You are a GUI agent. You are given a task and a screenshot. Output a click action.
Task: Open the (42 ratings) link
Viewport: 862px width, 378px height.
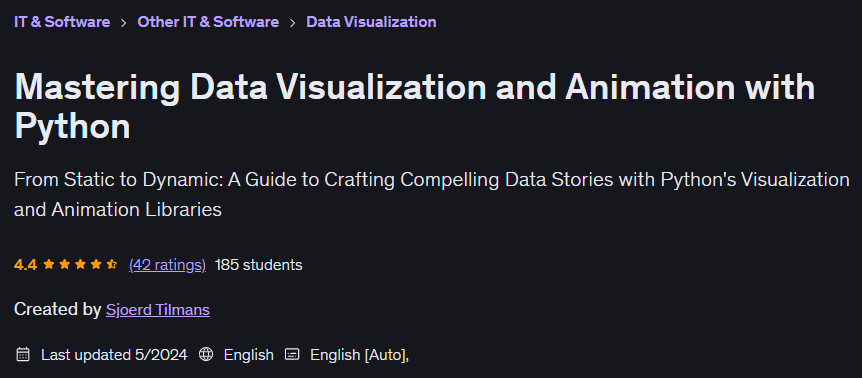[167, 265]
